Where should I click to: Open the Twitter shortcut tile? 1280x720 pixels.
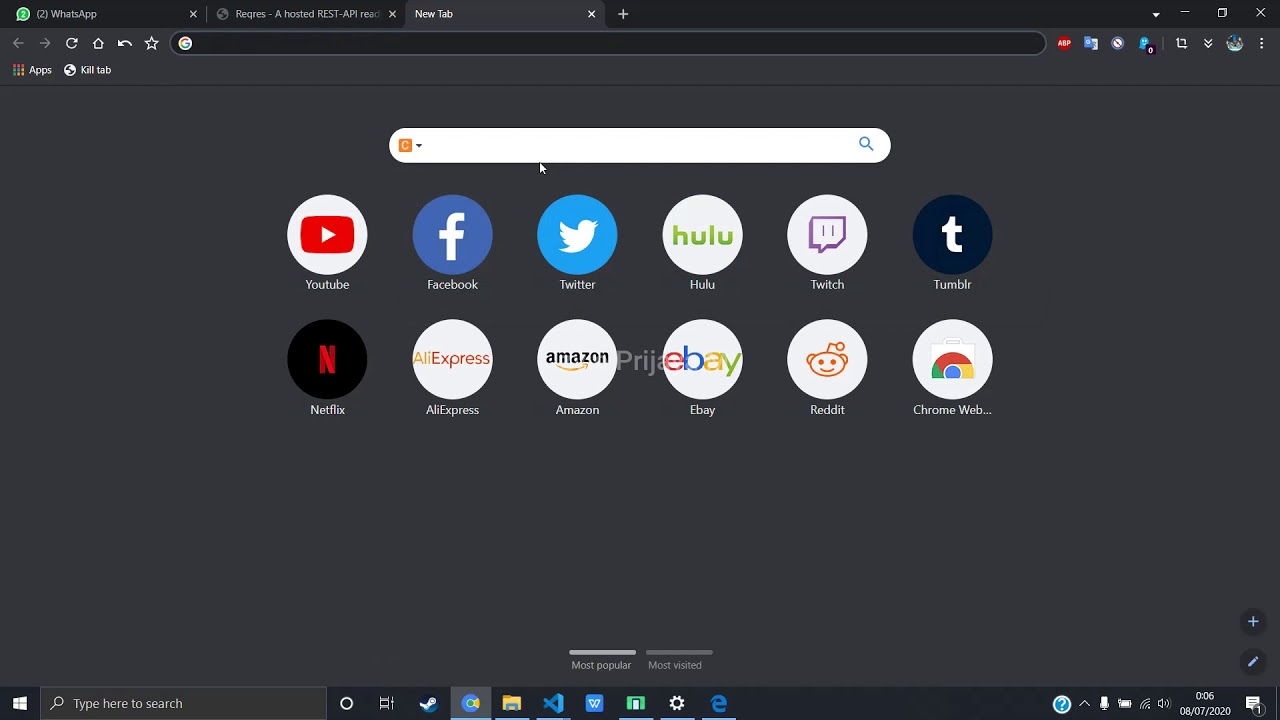[x=577, y=243]
